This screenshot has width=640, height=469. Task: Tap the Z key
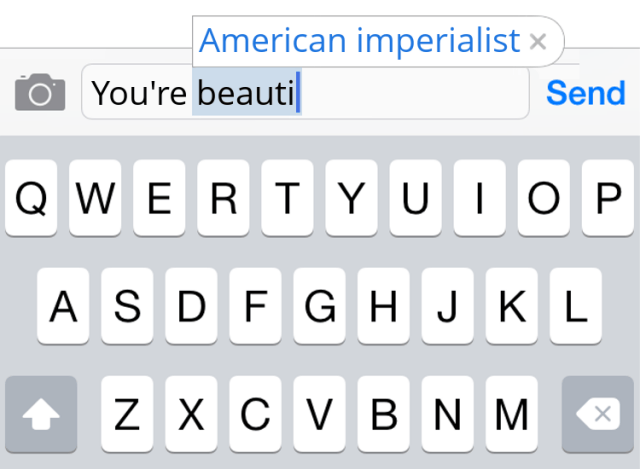click(127, 414)
